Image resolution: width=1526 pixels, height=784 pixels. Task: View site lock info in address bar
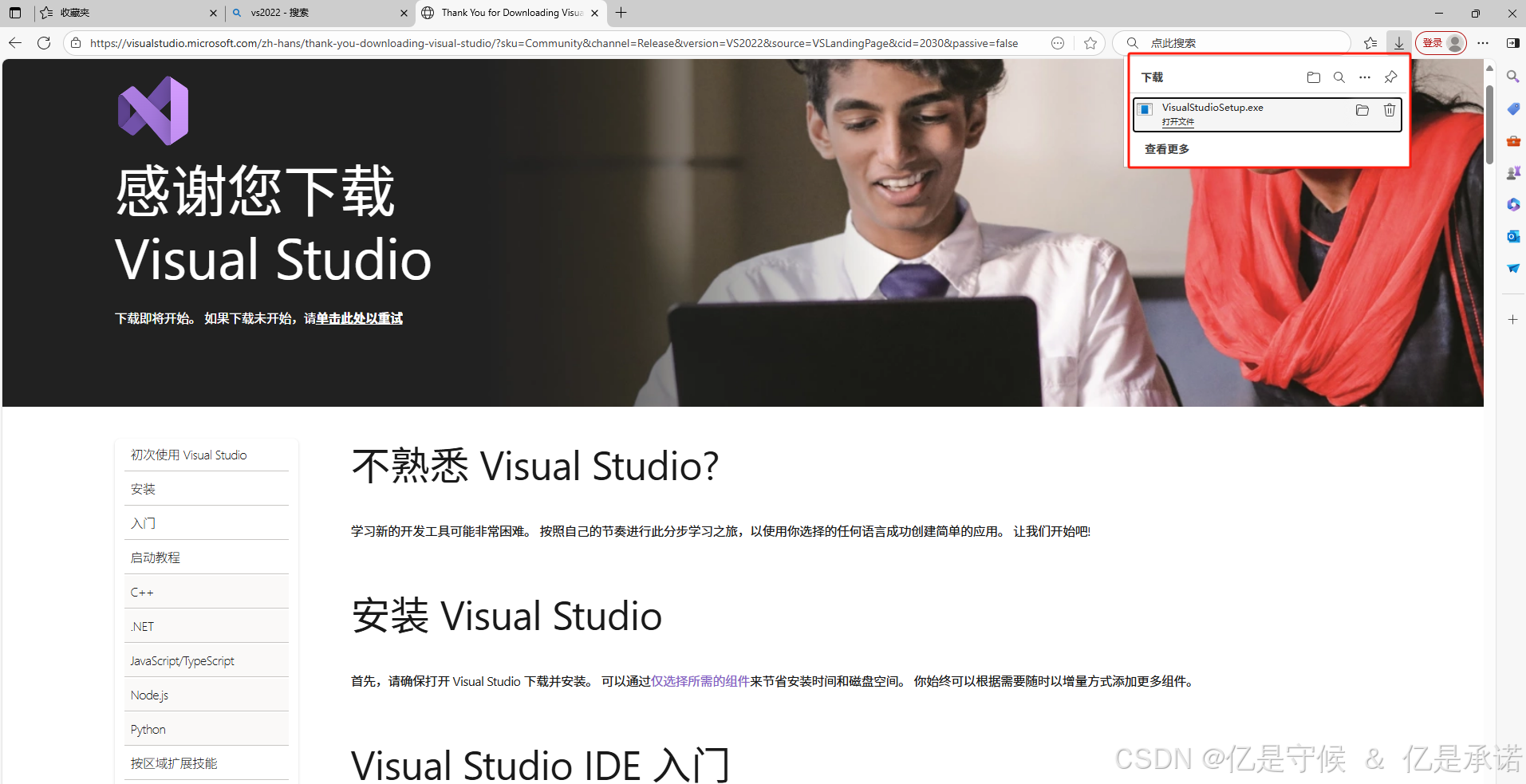(x=76, y=43)
